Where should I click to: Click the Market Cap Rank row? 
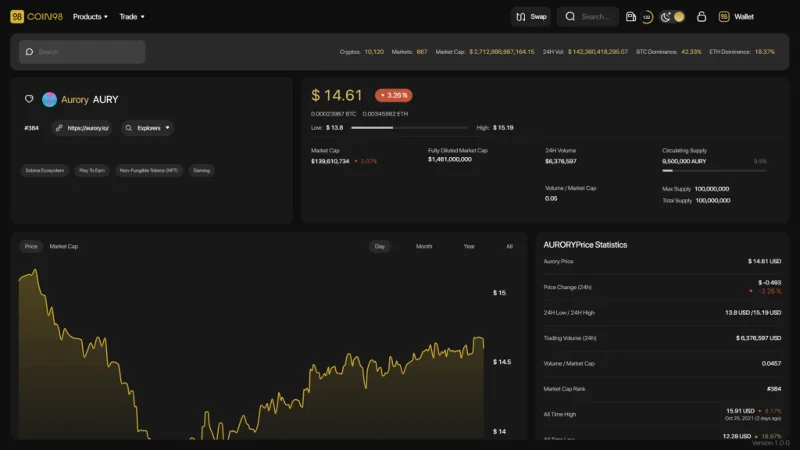tap(662, 389)
